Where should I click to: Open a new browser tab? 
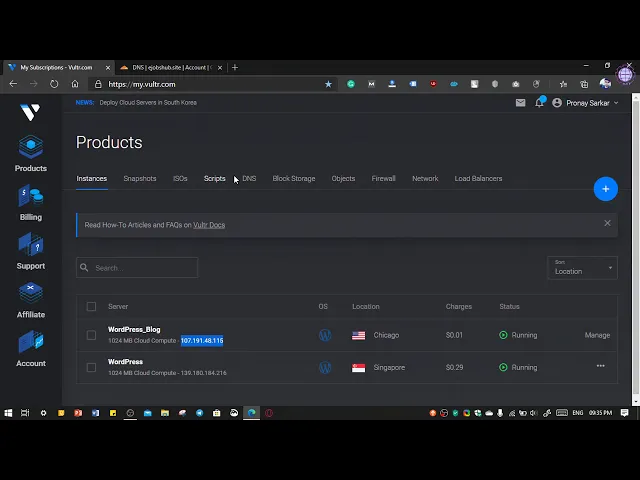(235, 67)
